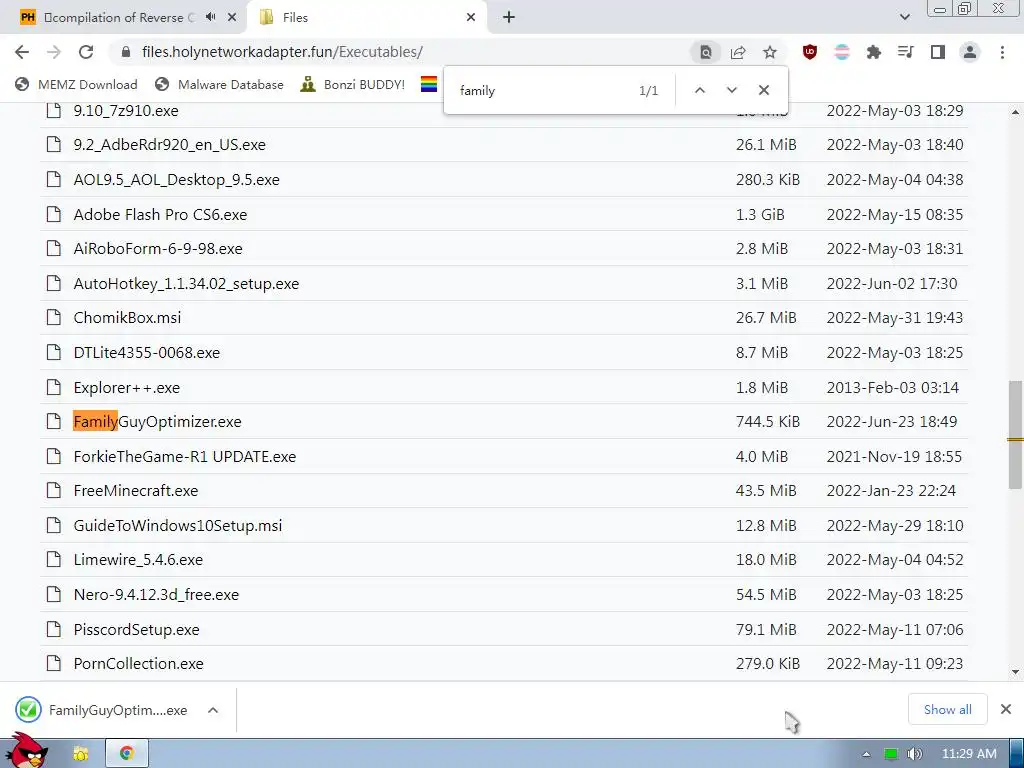The image size is (1024, 768).
Task: Close the find bar
Action: coord(763,90)
